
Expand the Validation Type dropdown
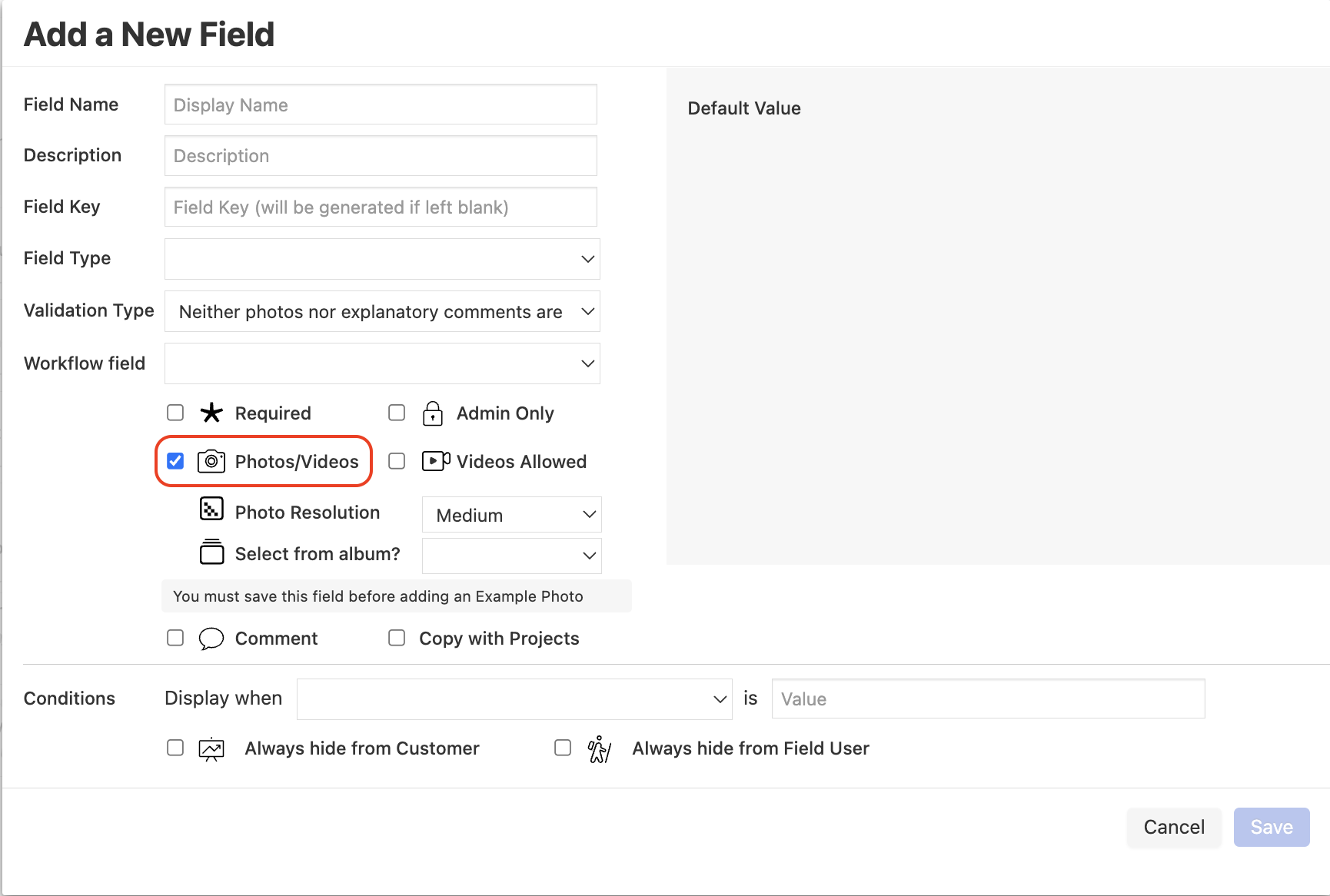pyautogui.click(x=382, y=311)
